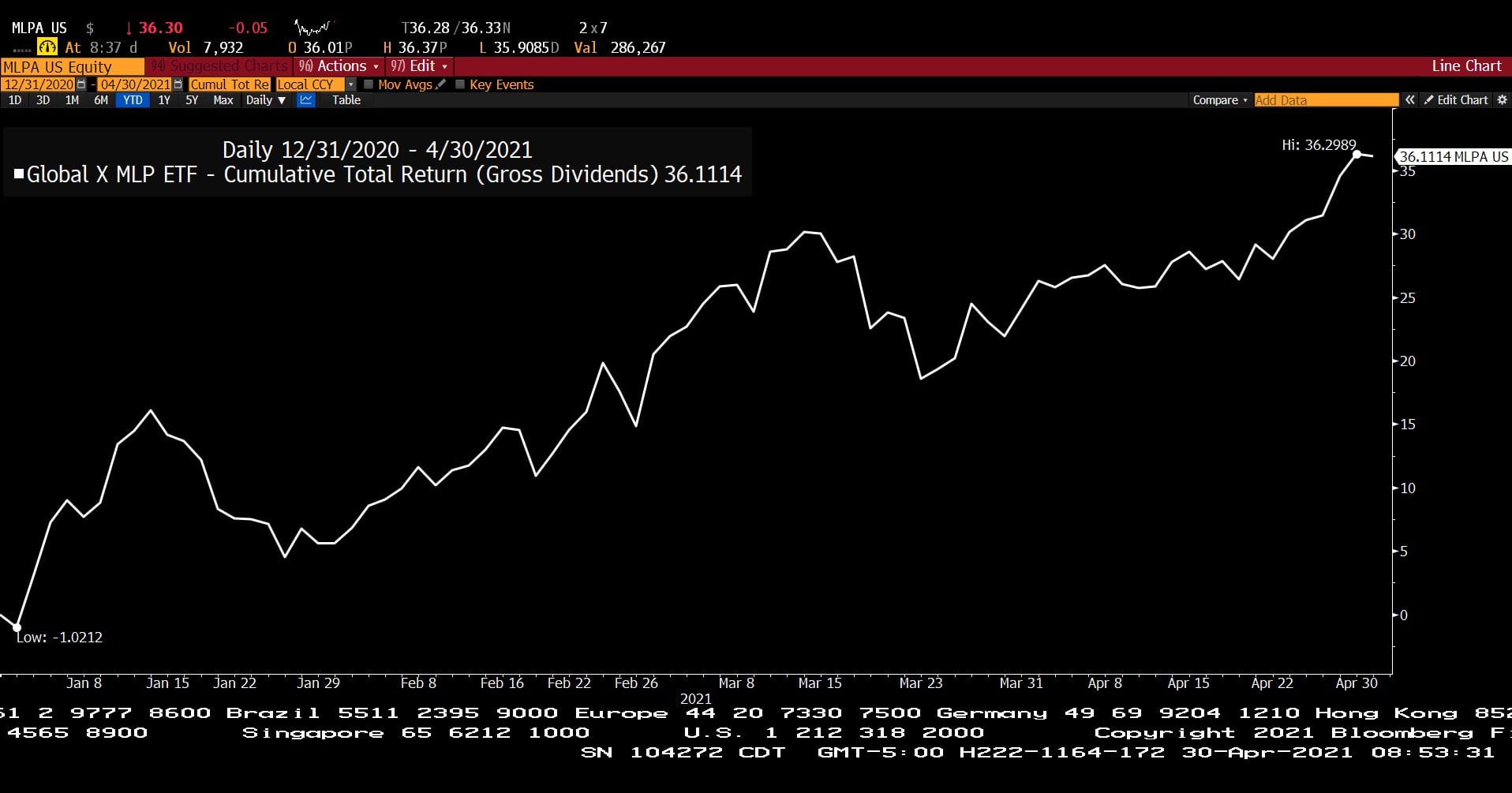1512x793 pixels.
Task: Select the 3D time range tab
Action: point(43,100)
